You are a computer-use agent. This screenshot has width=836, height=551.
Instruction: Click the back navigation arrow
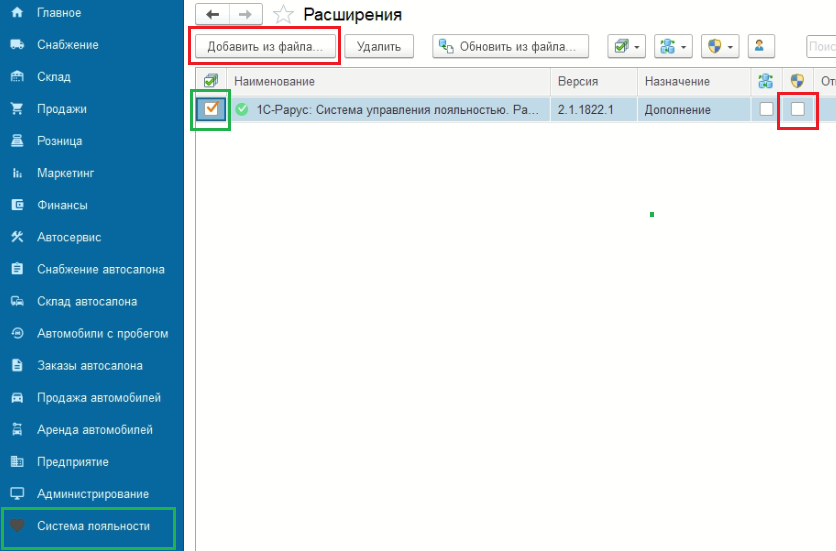(212, 14)
